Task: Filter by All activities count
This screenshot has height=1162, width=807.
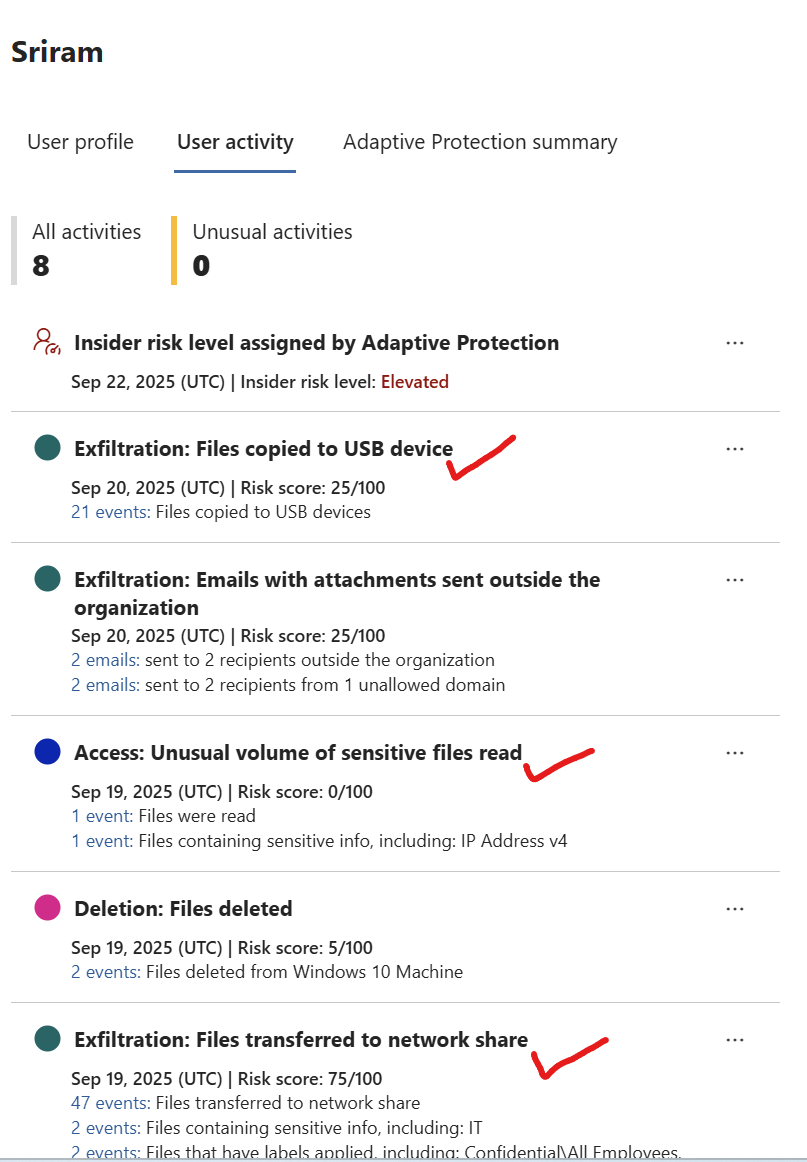Action: click(x=86, y=249)
